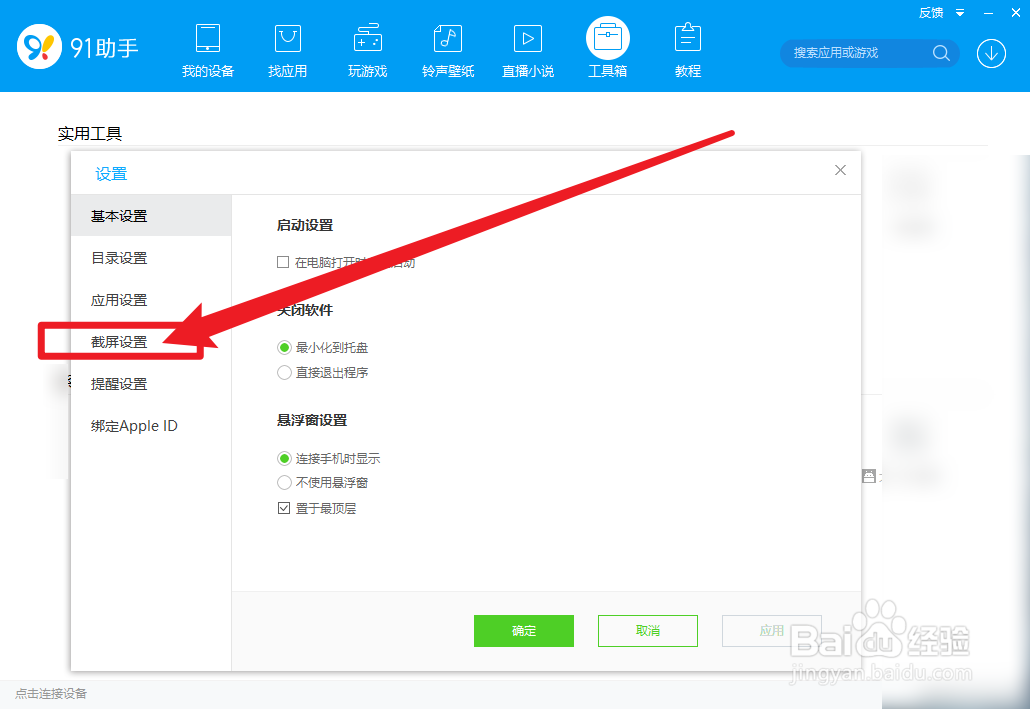Select 提醒设置 in settings sidebar

point(118,383)
